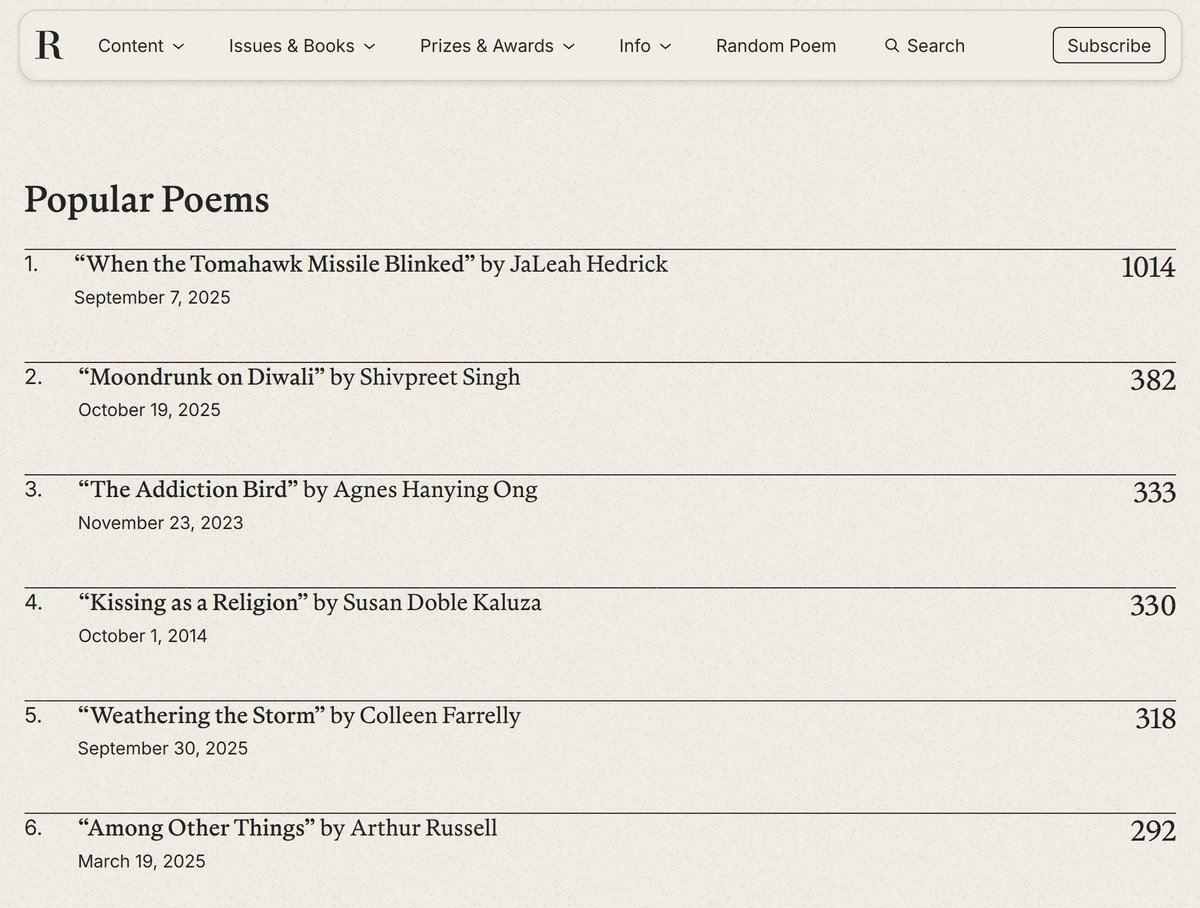Click the count 292
Viewport: 1200px width, 908px height.
[1153, 832]
